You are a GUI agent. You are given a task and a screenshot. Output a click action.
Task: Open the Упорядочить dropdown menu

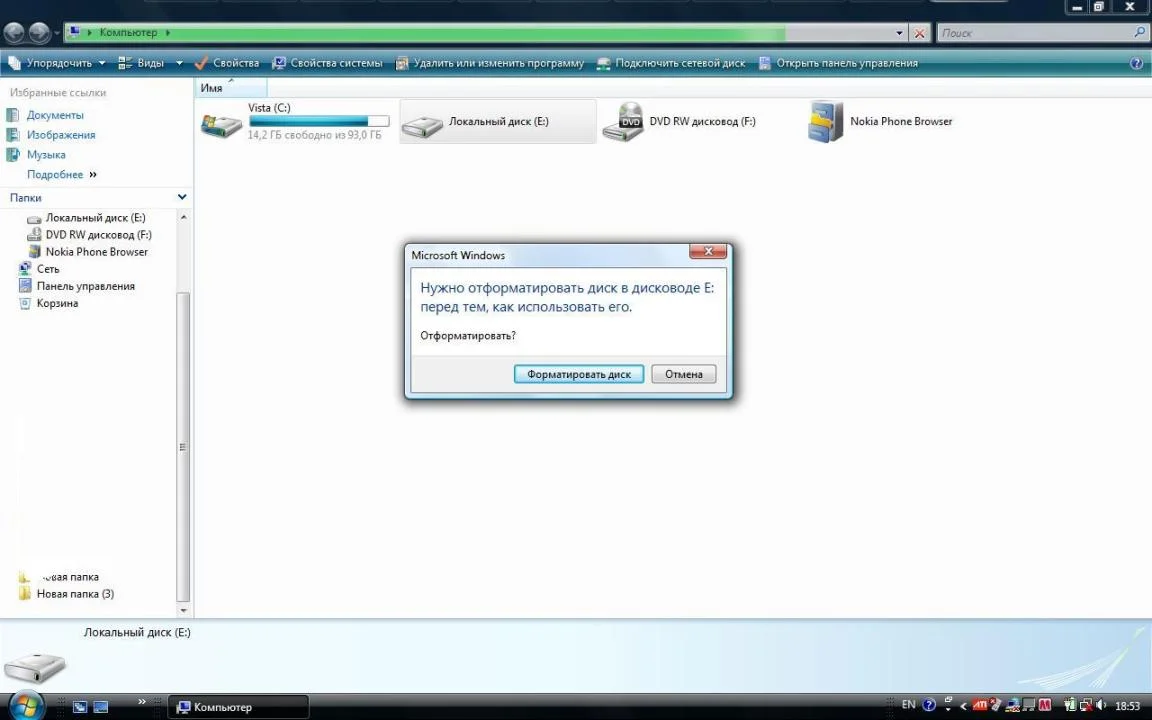57,63
